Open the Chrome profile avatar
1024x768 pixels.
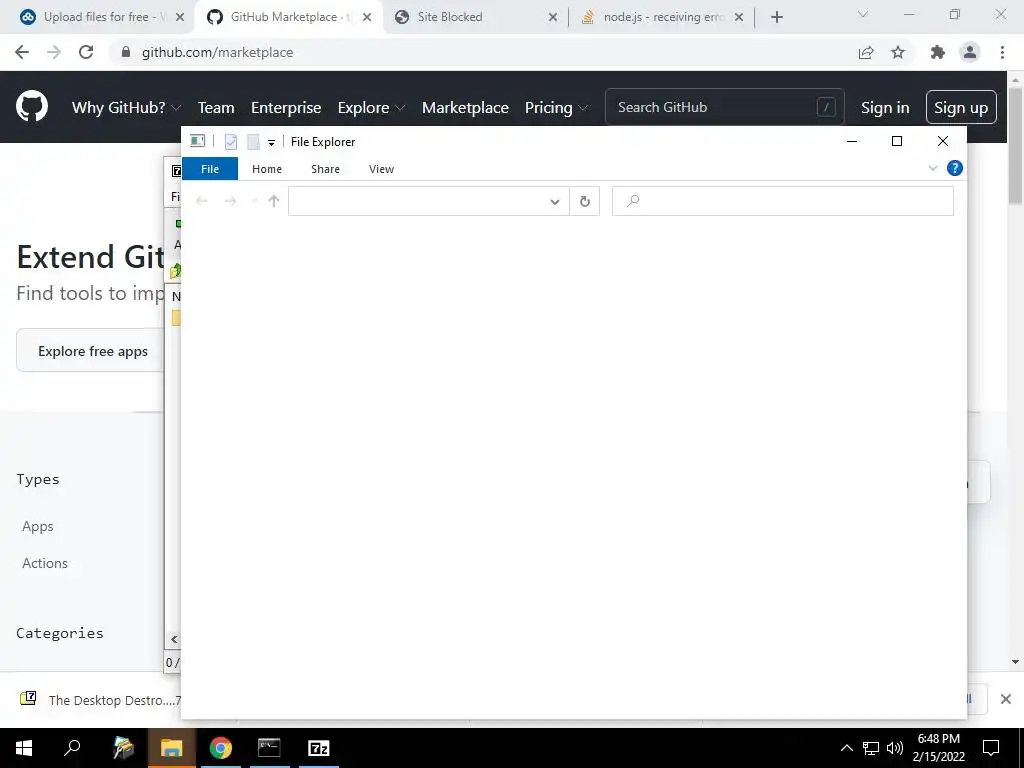pos(970,52)
